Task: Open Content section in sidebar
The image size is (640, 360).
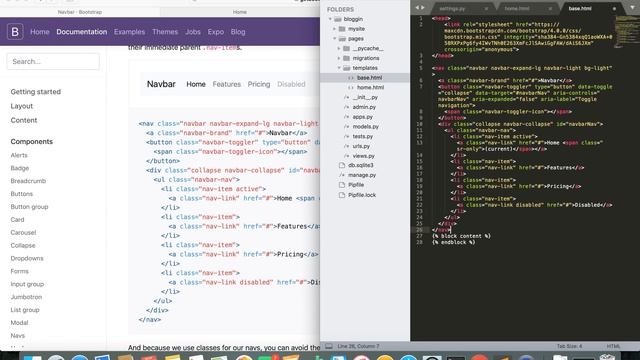Action: point(24,120)
